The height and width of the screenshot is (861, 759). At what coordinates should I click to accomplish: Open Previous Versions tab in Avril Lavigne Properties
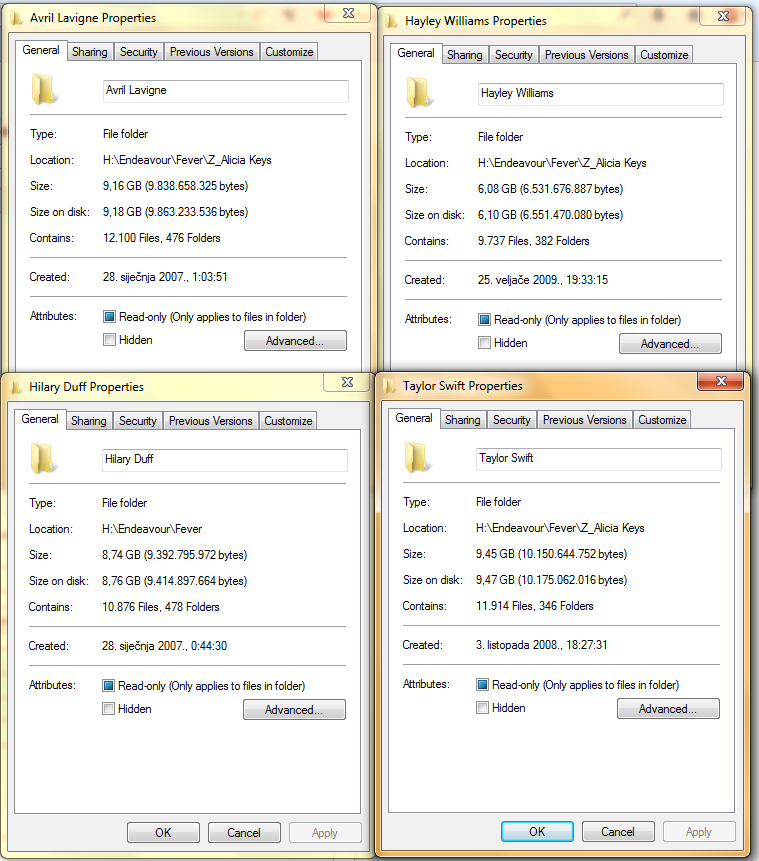click(211, 52)
